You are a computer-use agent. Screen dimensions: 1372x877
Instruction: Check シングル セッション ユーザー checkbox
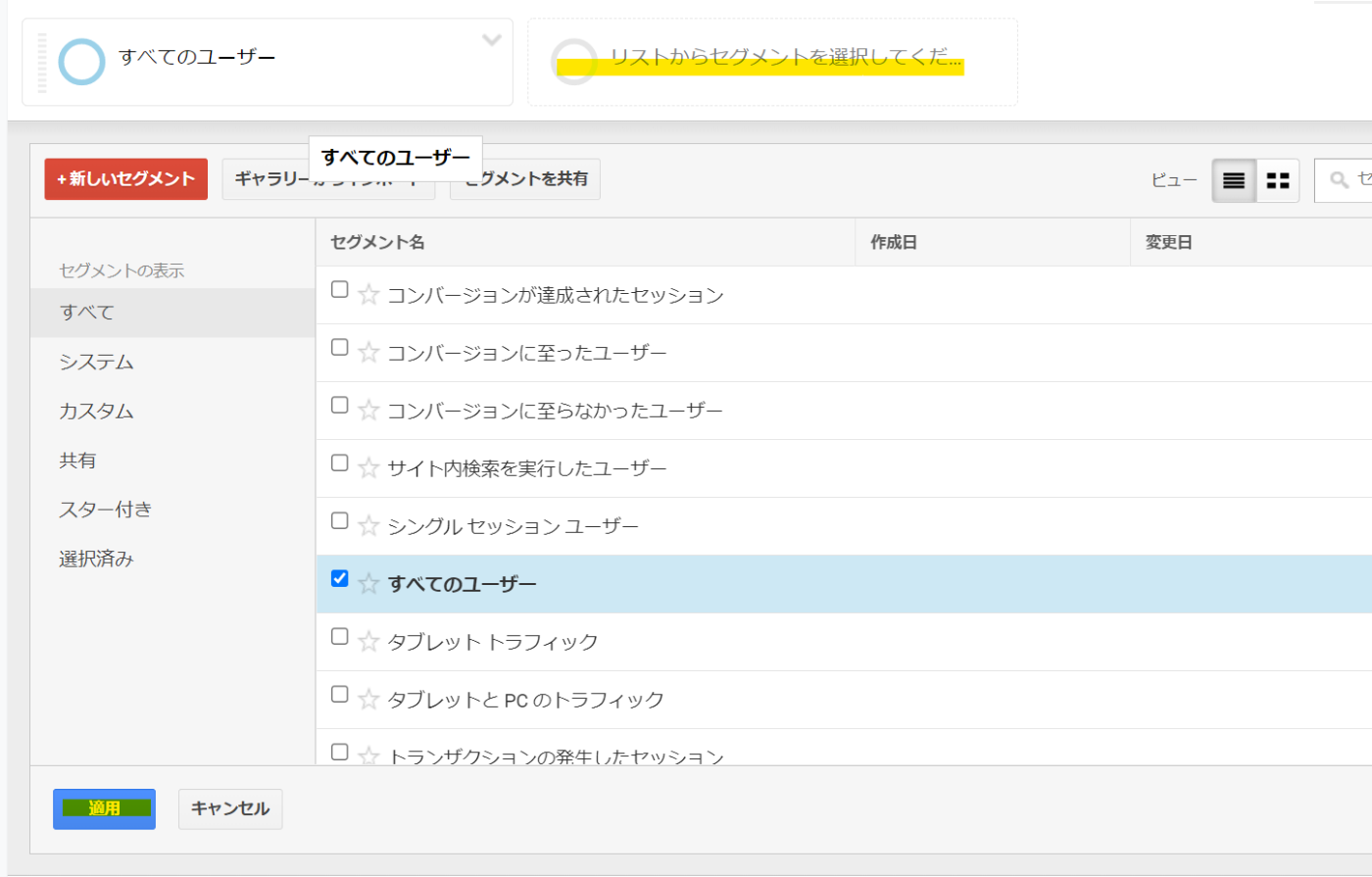[340, 520]
